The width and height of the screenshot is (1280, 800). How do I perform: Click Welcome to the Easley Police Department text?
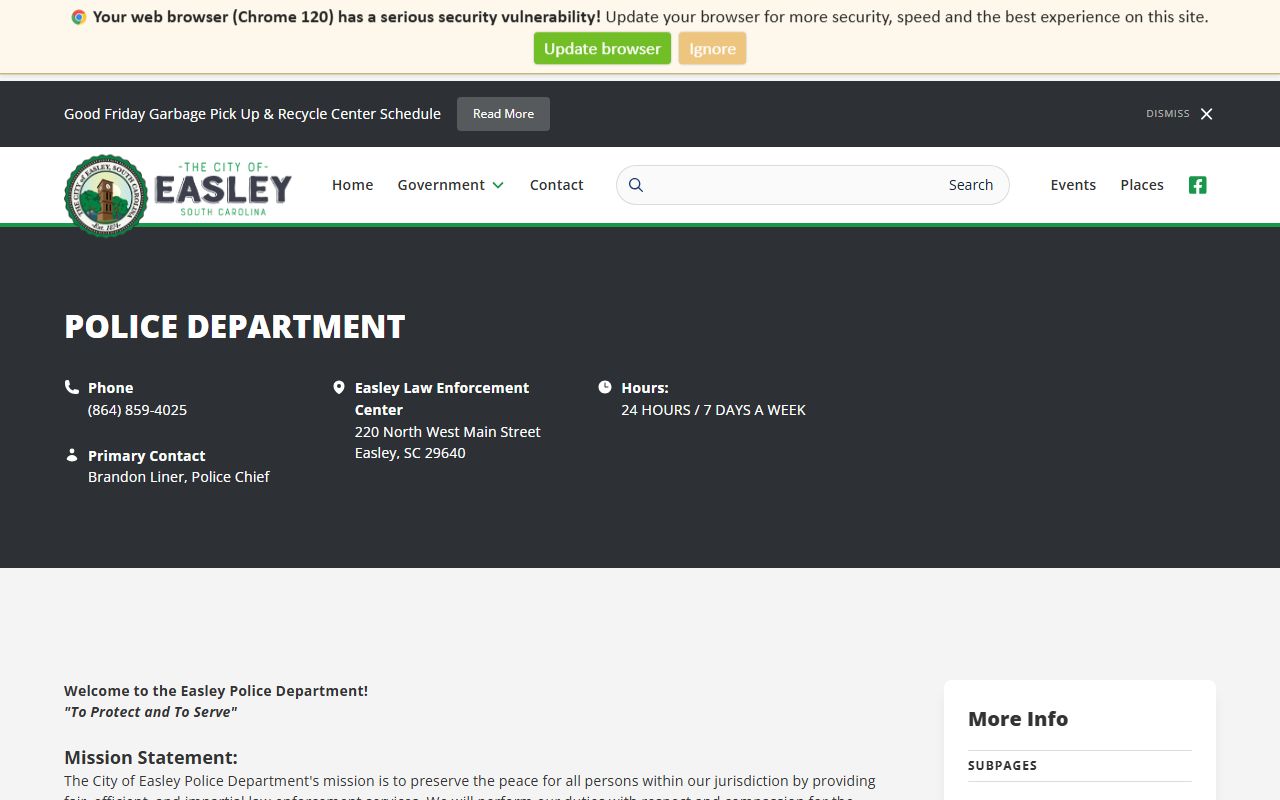(216, 691)
